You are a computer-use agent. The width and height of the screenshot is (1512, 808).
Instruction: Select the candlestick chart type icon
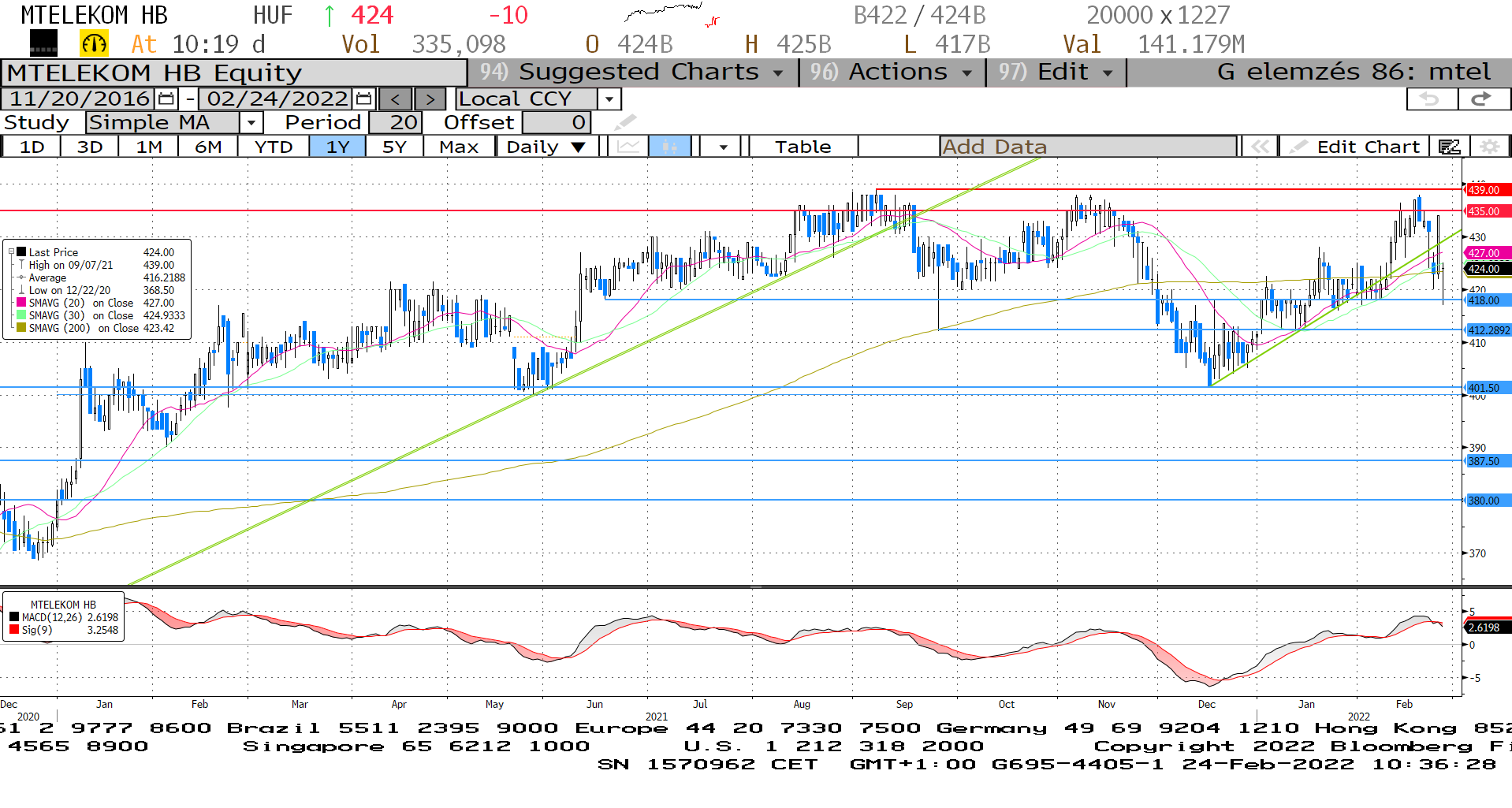coord(670,147)
